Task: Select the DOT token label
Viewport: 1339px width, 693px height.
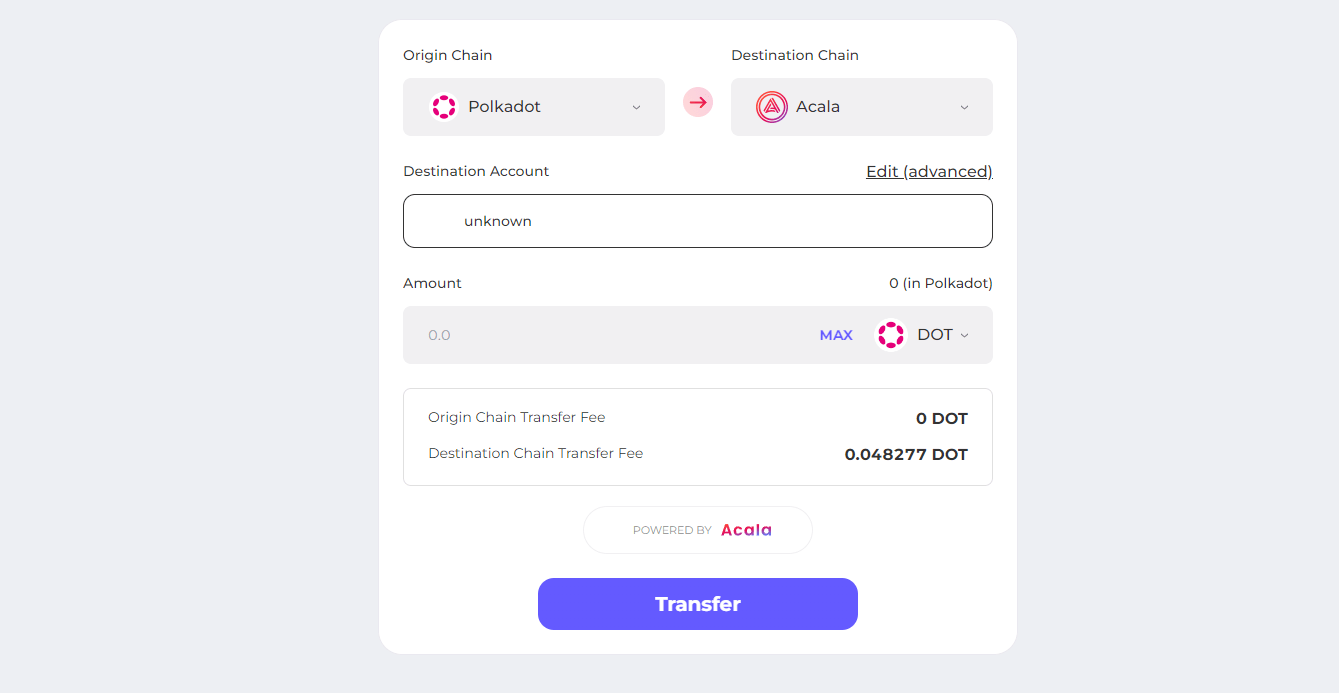Action: click(935, 335)
